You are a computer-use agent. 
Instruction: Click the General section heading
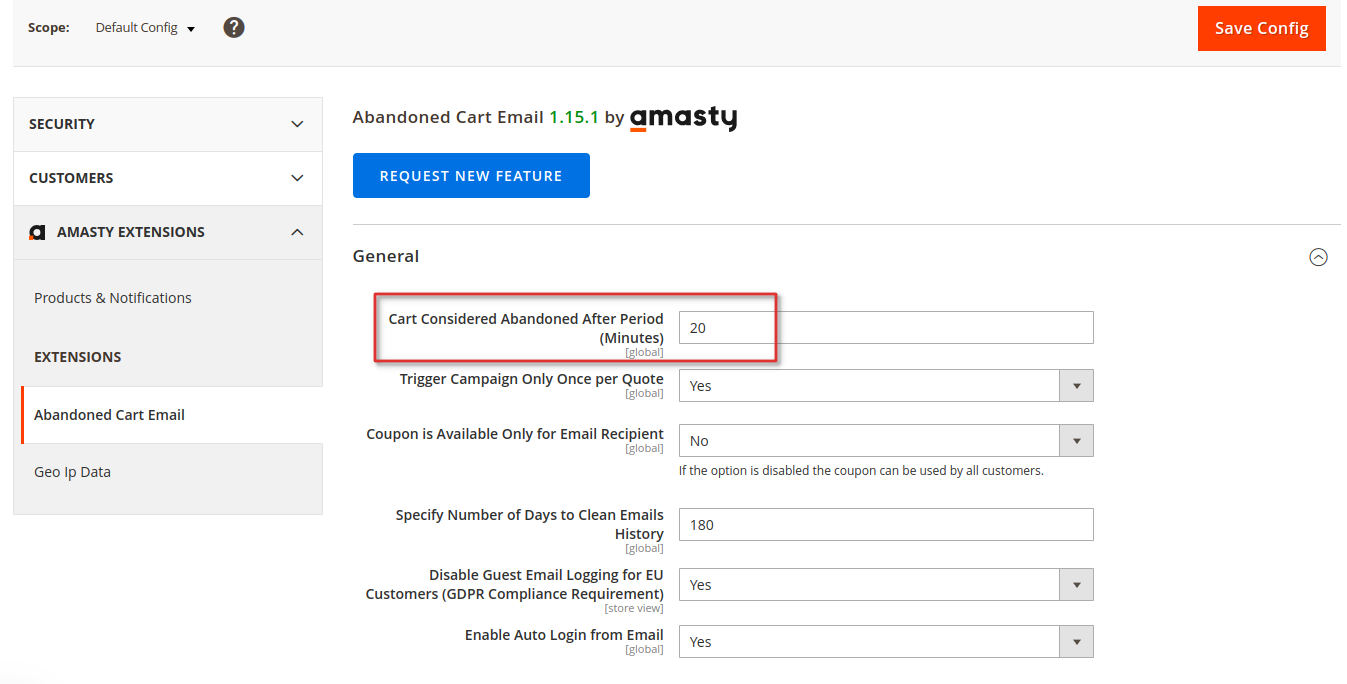(386, 256)
